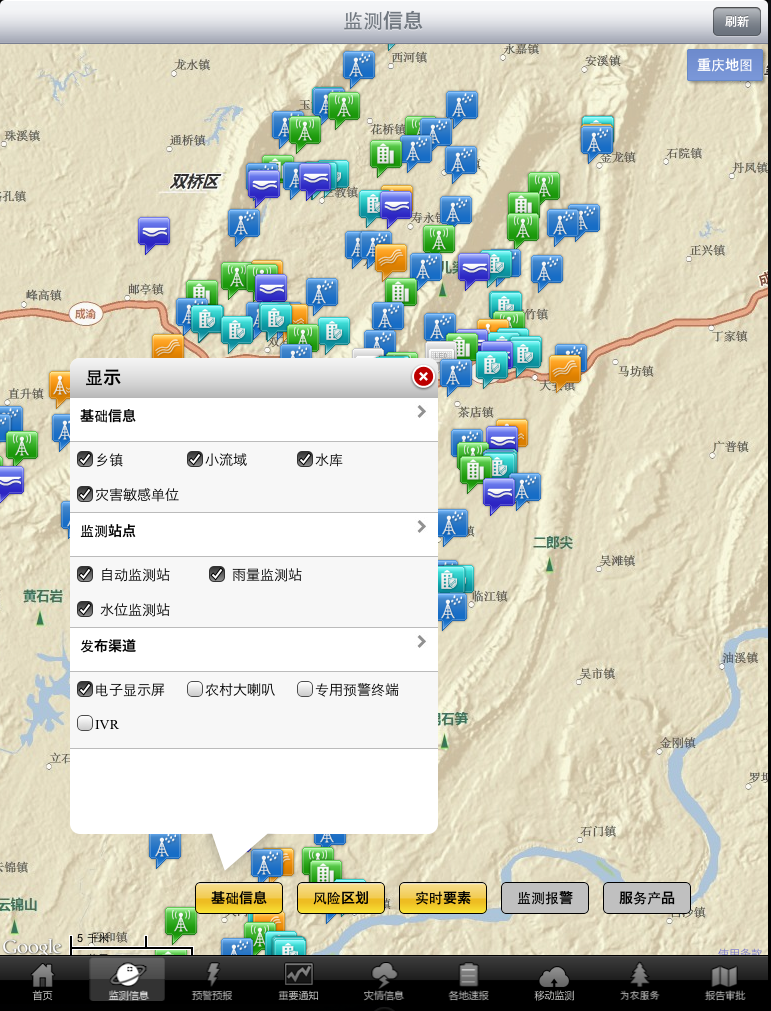771x1011 pixels.
Task: Open 重要通知 tab
Action: [x=298, y=982]
